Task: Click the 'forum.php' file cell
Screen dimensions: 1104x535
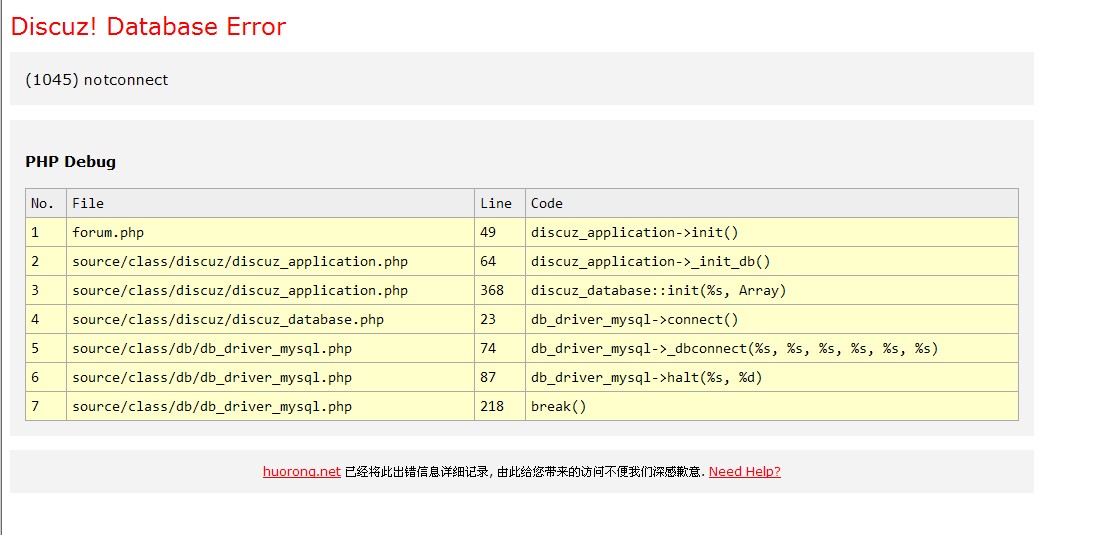Action: coord(270,232)
